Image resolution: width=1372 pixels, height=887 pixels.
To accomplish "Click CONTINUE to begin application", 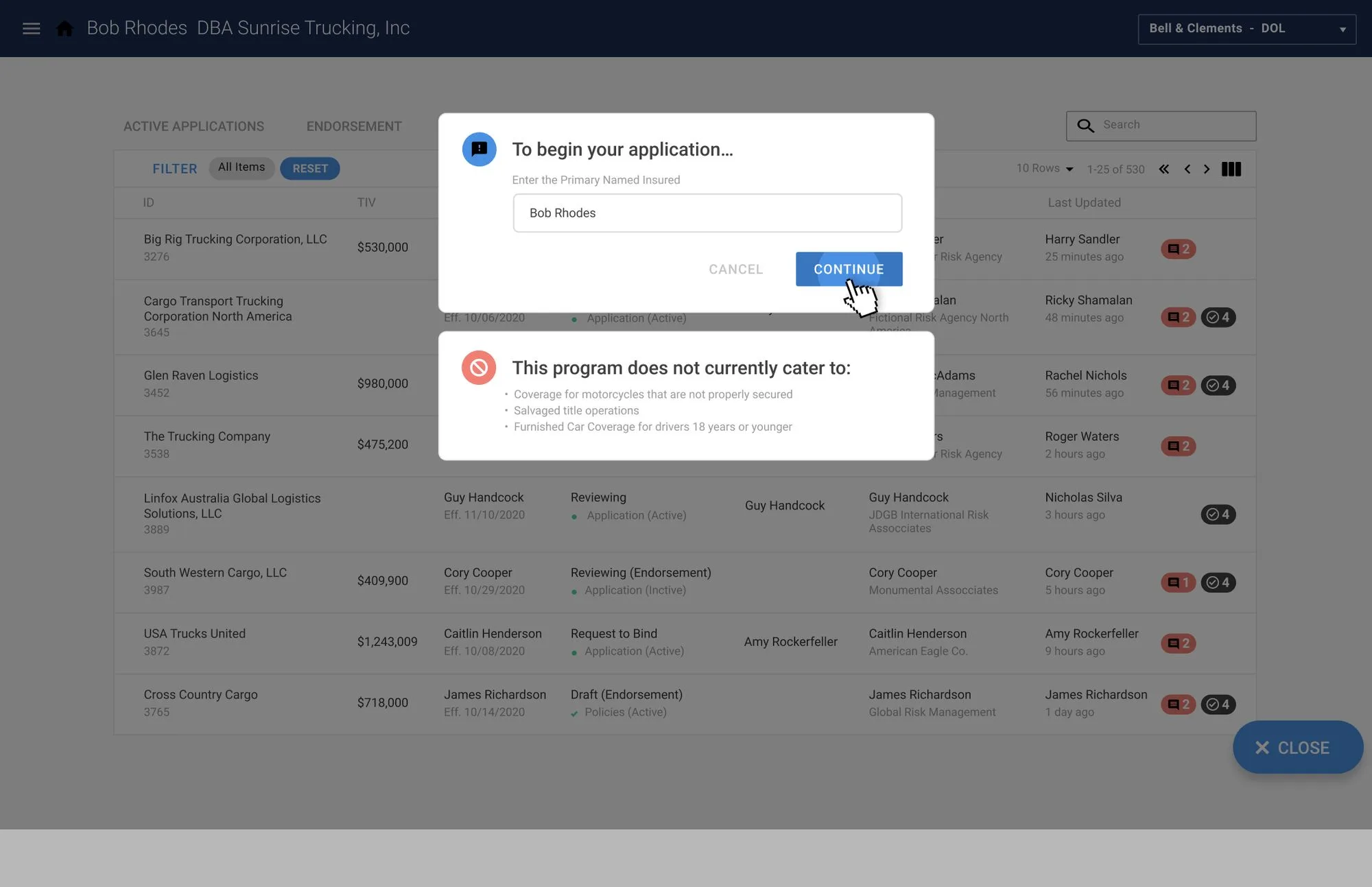I will [x=849, y=269].
